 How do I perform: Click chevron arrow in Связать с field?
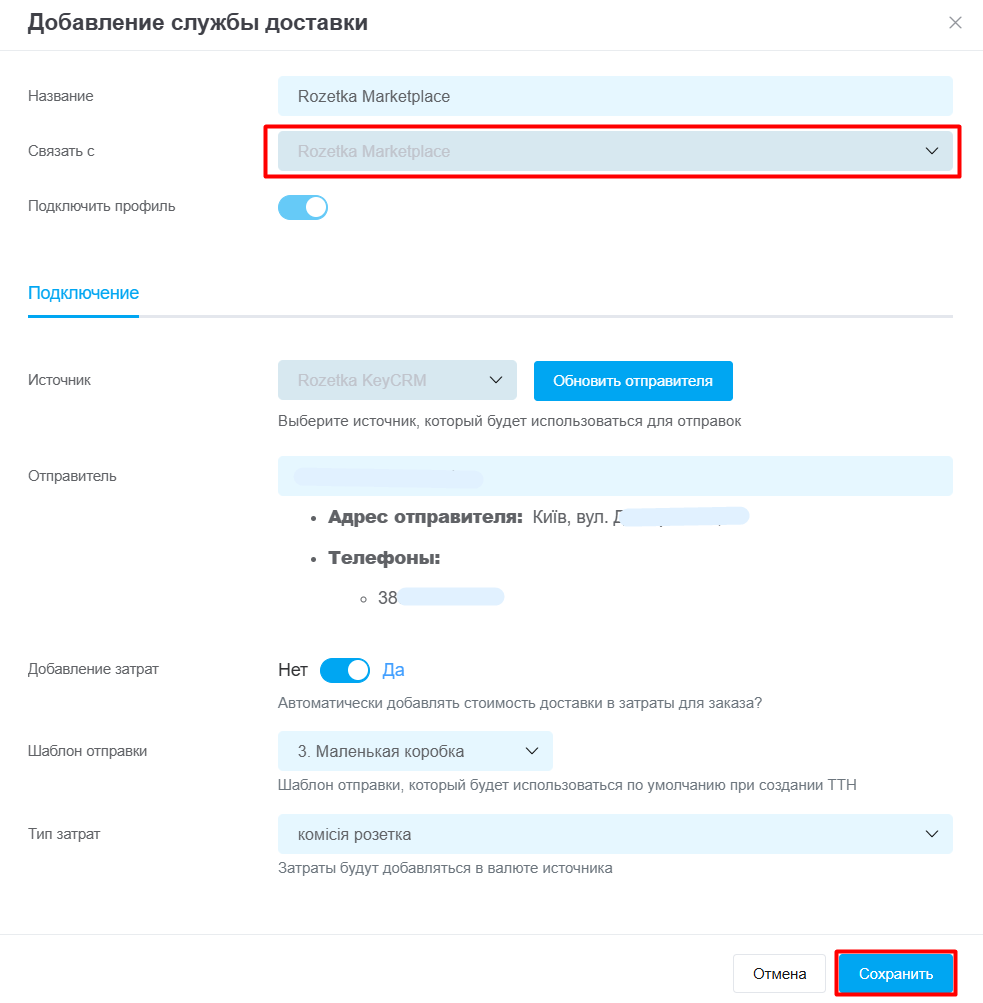point(932,151)
